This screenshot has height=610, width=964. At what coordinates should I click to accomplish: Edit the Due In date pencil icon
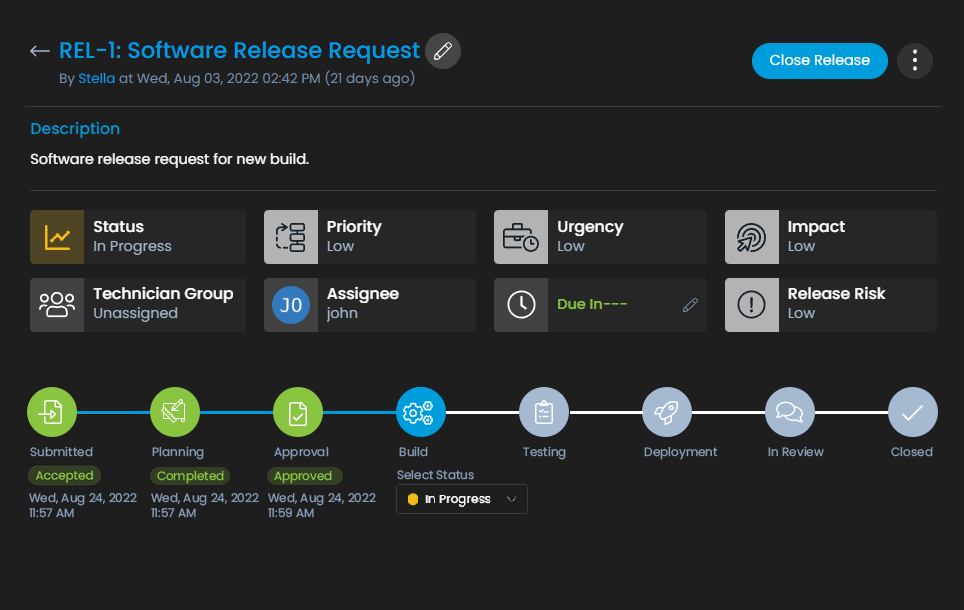[x=690, y=305]
